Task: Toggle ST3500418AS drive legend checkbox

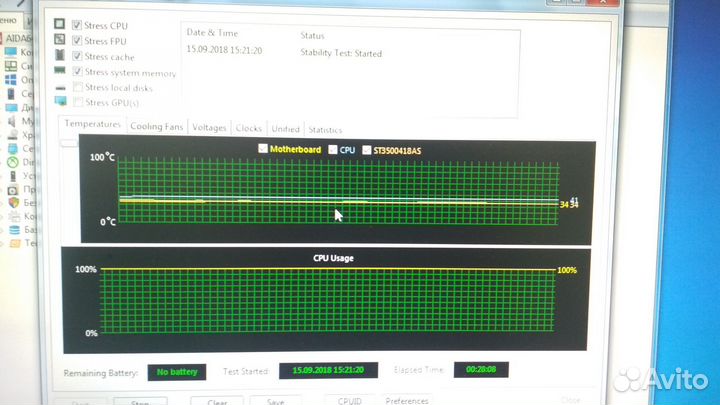Action: (366, 150)
